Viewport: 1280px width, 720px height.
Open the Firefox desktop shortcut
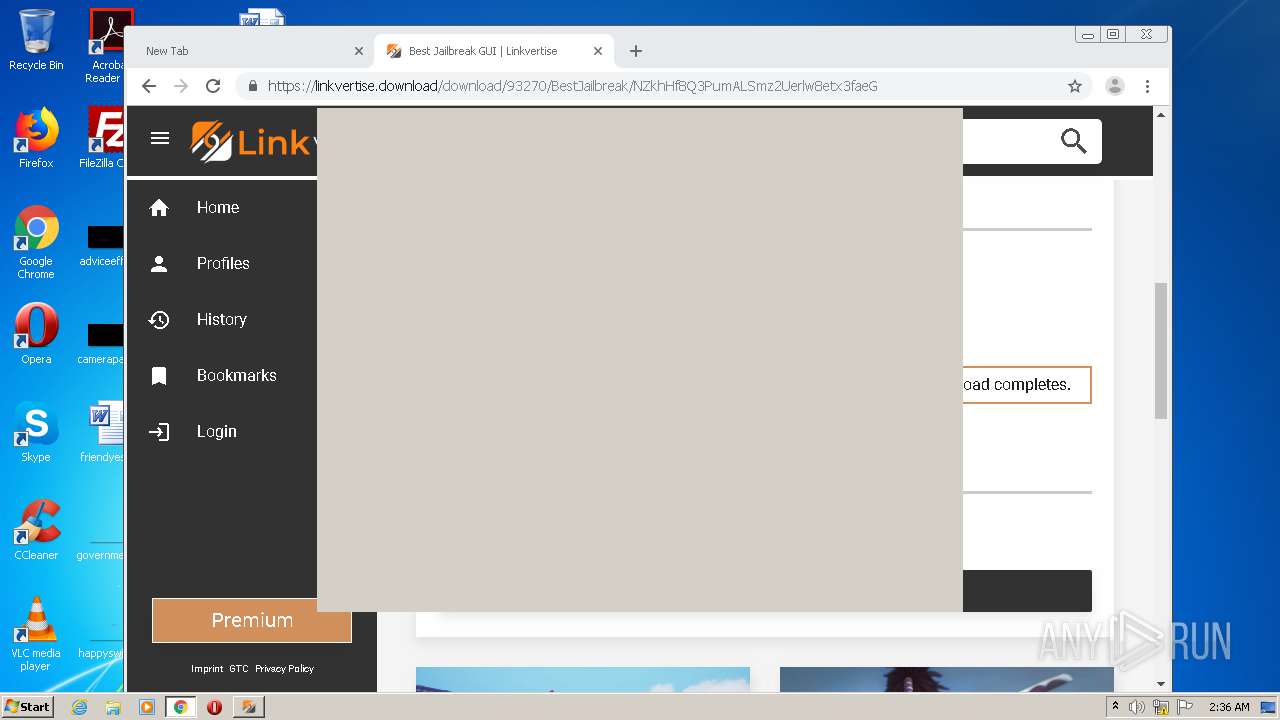point(36,138)
